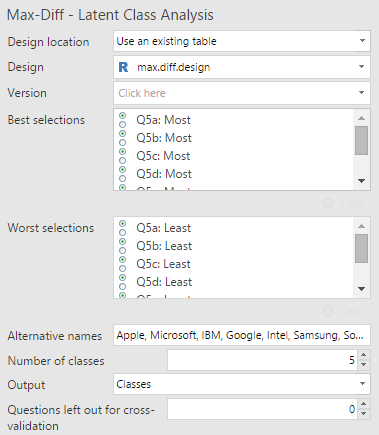Select the Q5a: Least variable
The image size is (379, 435).
(x=163, y=228)
